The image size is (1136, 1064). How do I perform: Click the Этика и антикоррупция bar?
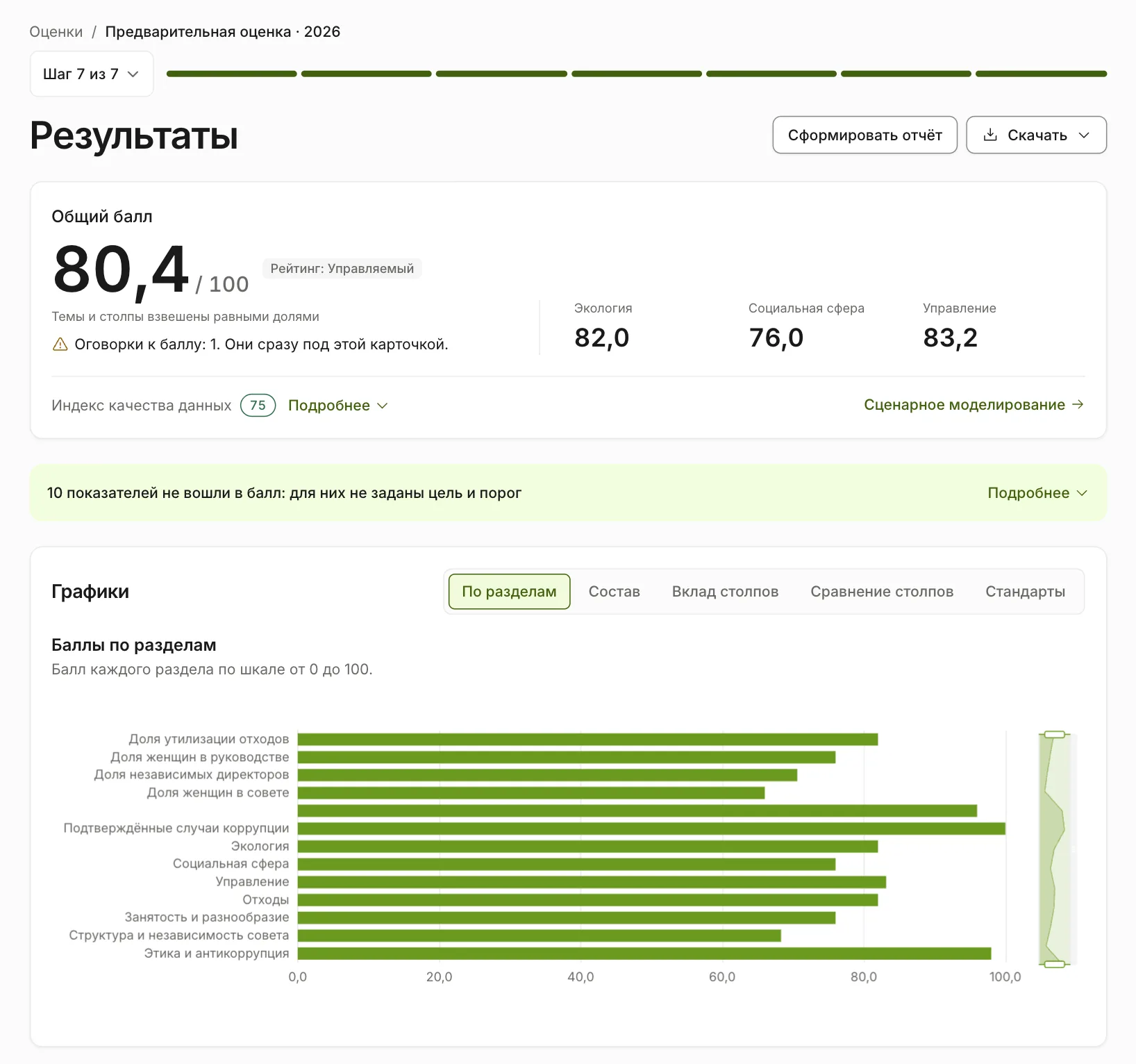[644, 954]
